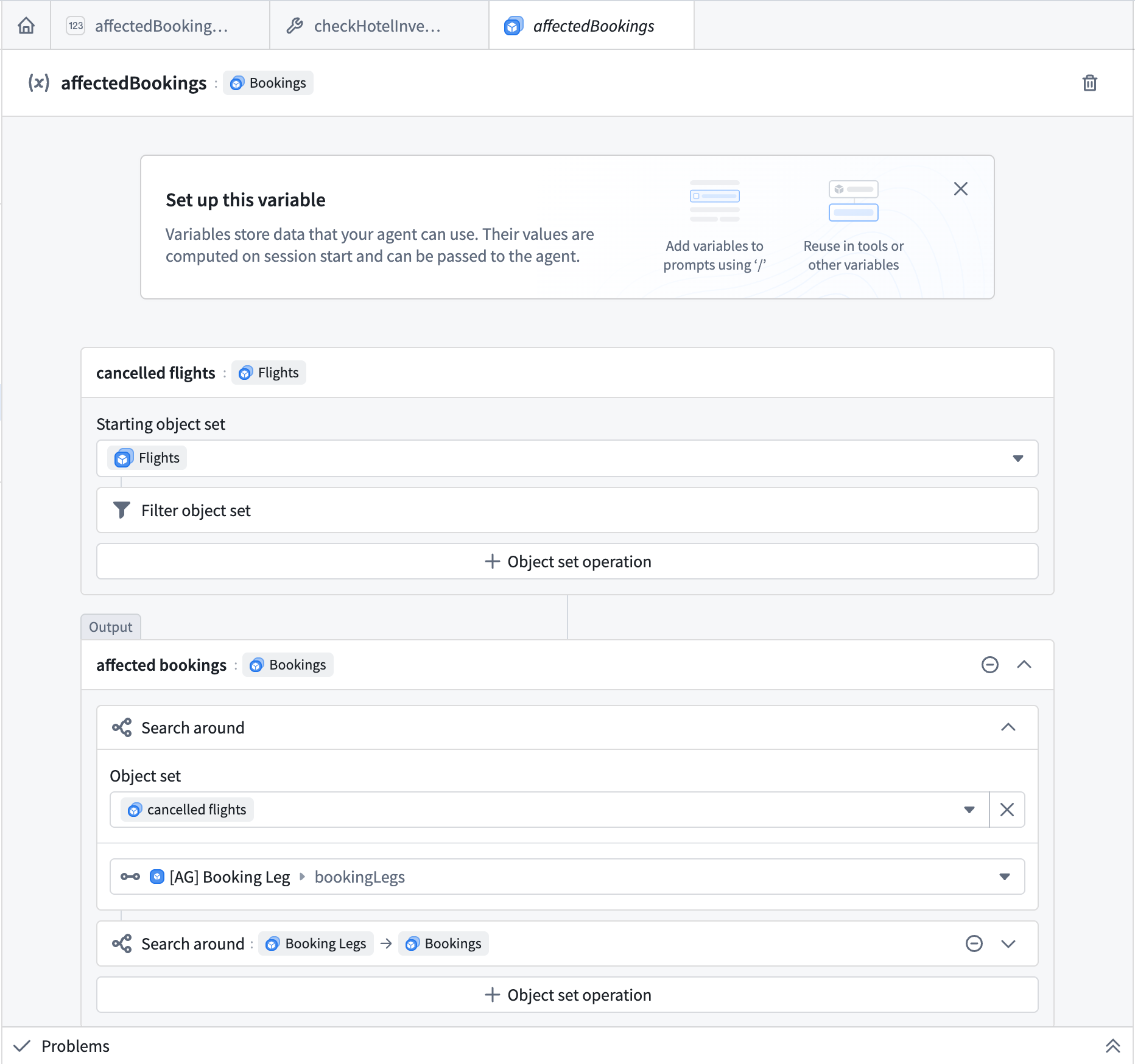Remove the Booking Legs to Bookings search around
The image size is (1135, 1064).
click(974, 943)
